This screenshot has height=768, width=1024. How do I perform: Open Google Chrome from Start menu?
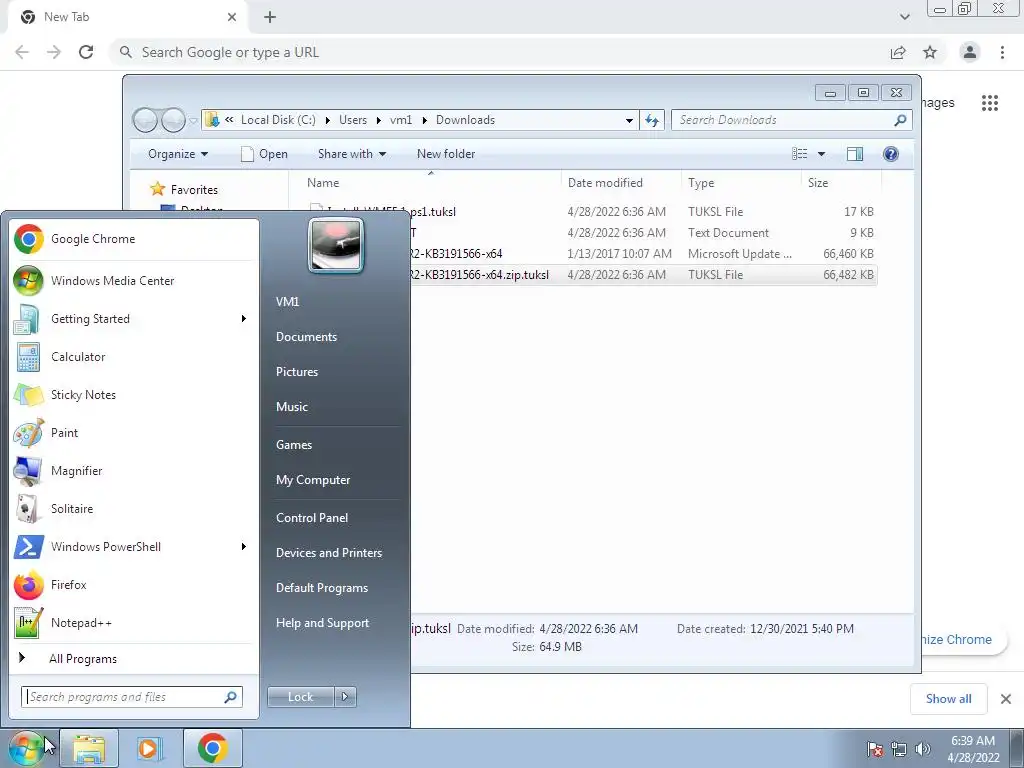[134, 239]
